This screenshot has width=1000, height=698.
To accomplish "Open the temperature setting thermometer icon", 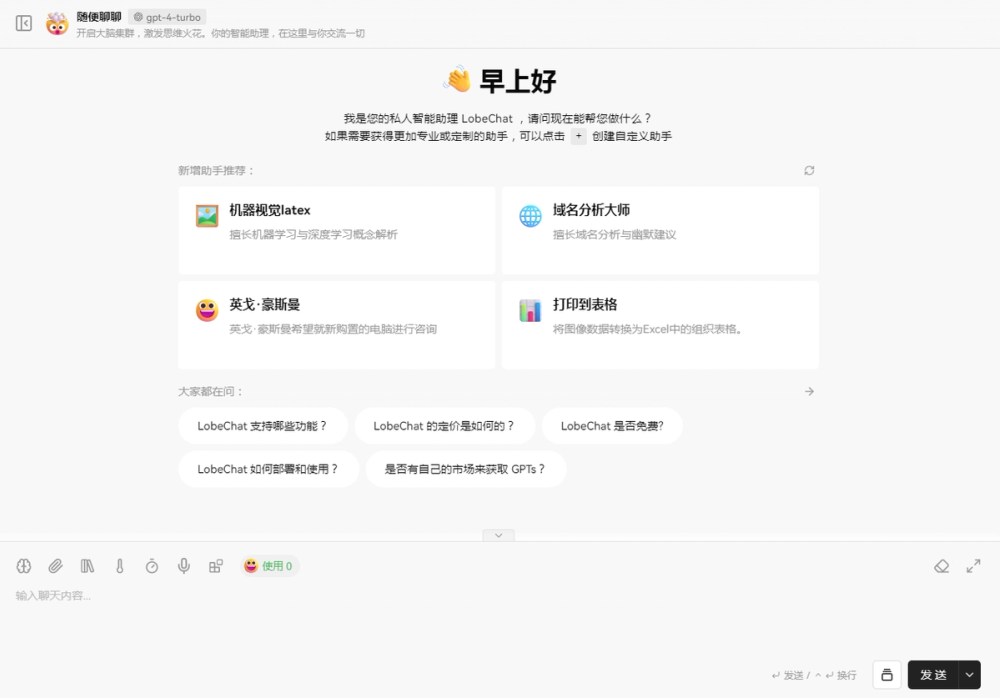I will click(119, 566).
